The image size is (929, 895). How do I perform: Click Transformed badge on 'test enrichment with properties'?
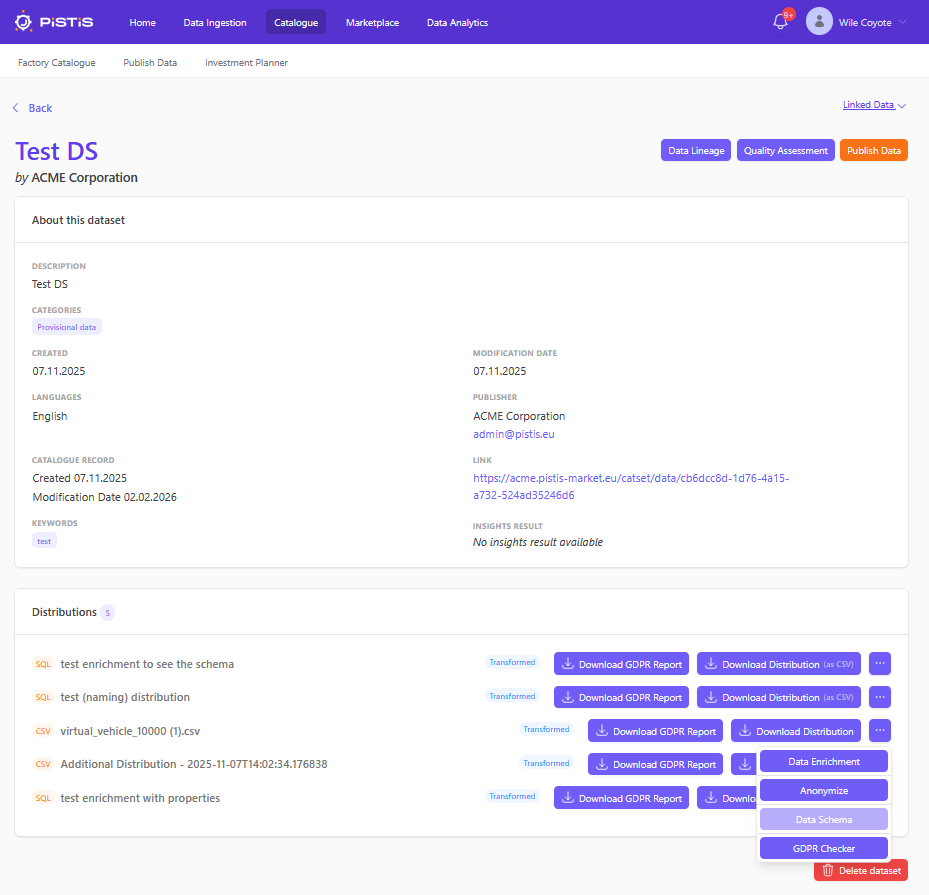point(512,796)
